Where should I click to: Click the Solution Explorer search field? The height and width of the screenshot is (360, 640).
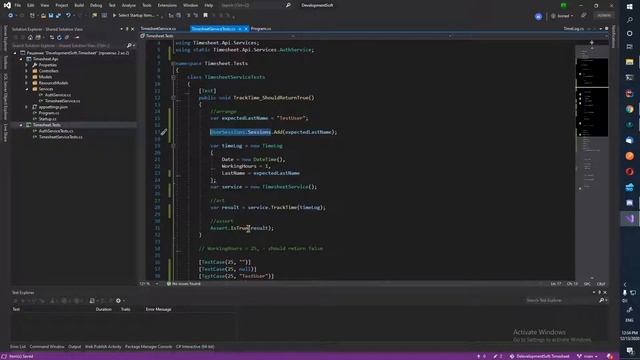[x=69, y=45]
